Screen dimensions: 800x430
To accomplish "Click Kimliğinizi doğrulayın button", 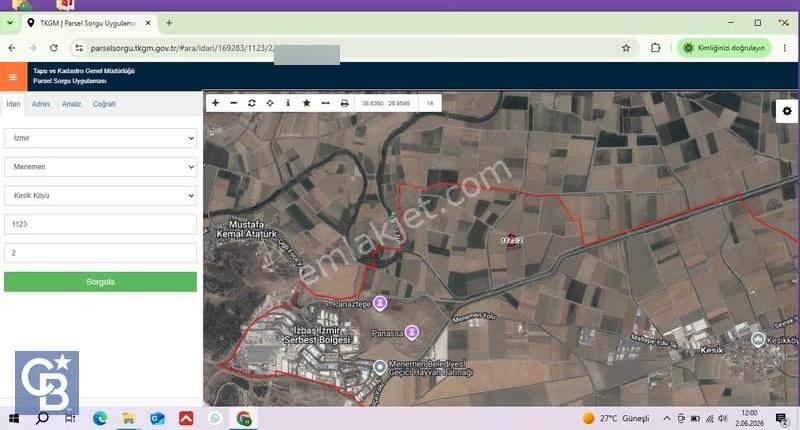I will [x=724, y=48].
